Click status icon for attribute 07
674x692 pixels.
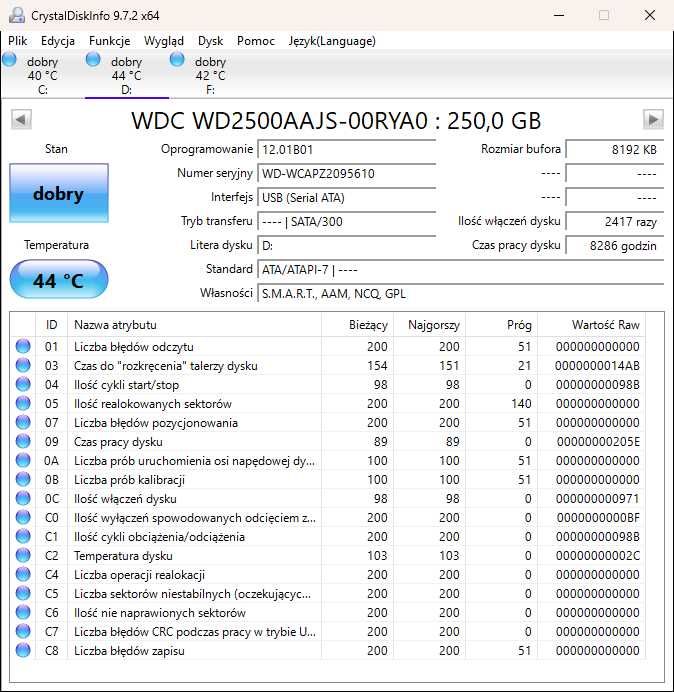(x=23, y=422)
